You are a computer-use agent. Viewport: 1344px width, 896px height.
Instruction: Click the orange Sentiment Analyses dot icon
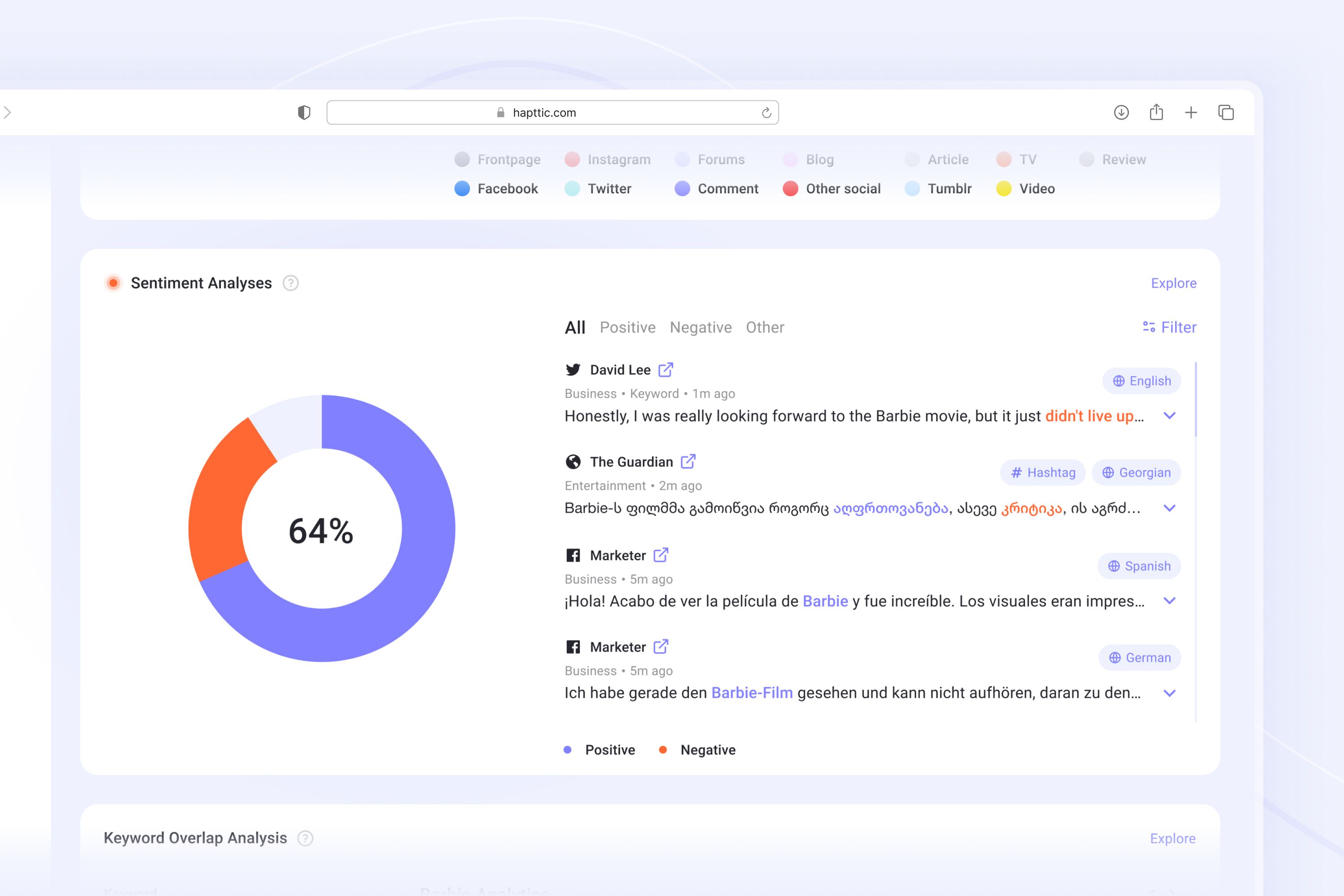(x=113, y=283)
